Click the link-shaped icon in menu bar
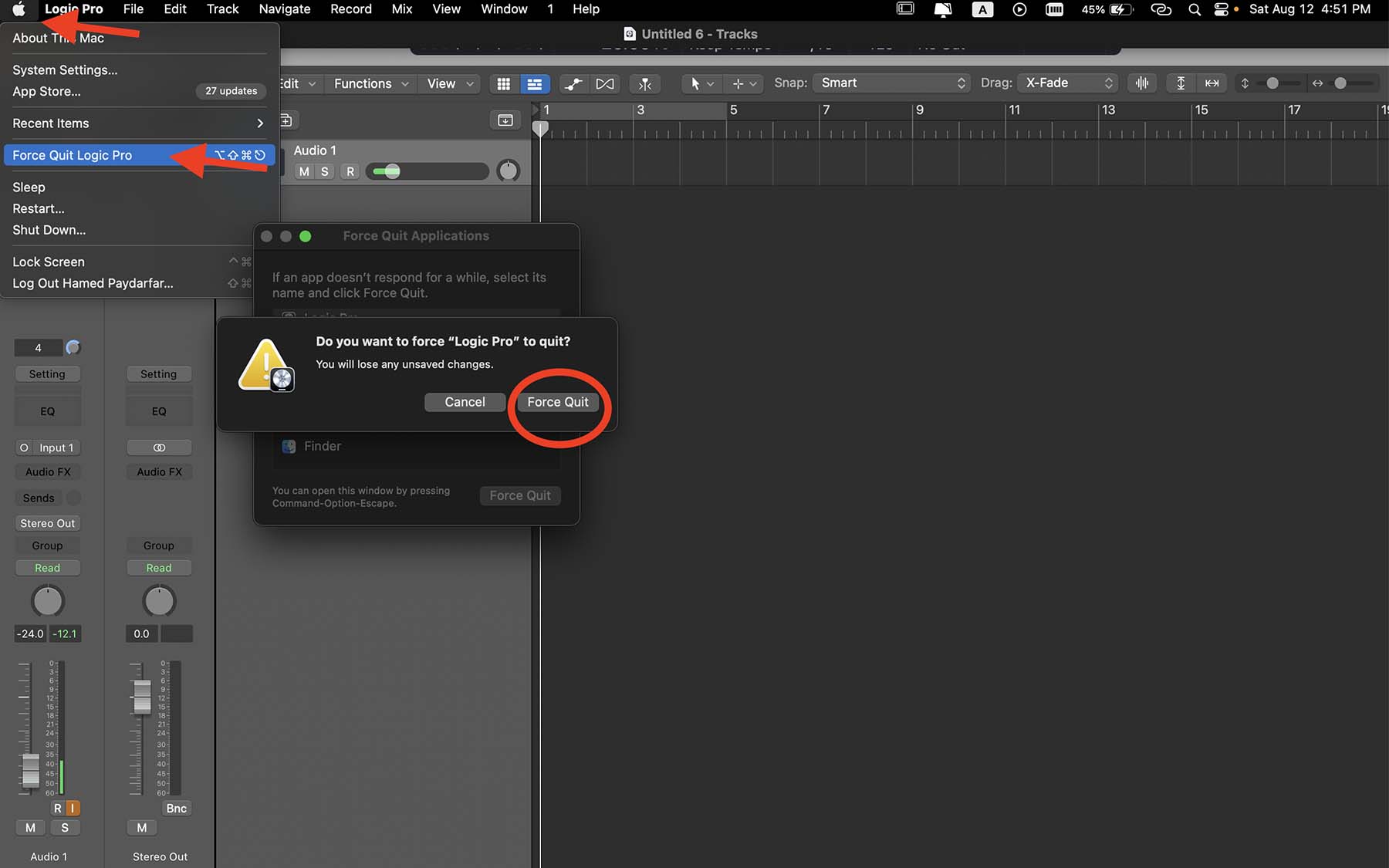Screen dimensions: 1389x868 [1161, 9]
